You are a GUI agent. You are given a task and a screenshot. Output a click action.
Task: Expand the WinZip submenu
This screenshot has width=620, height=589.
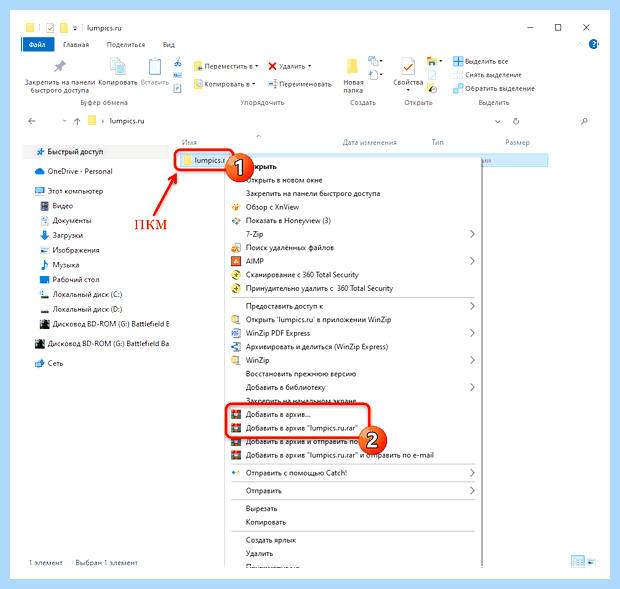(x=472, y=360)
